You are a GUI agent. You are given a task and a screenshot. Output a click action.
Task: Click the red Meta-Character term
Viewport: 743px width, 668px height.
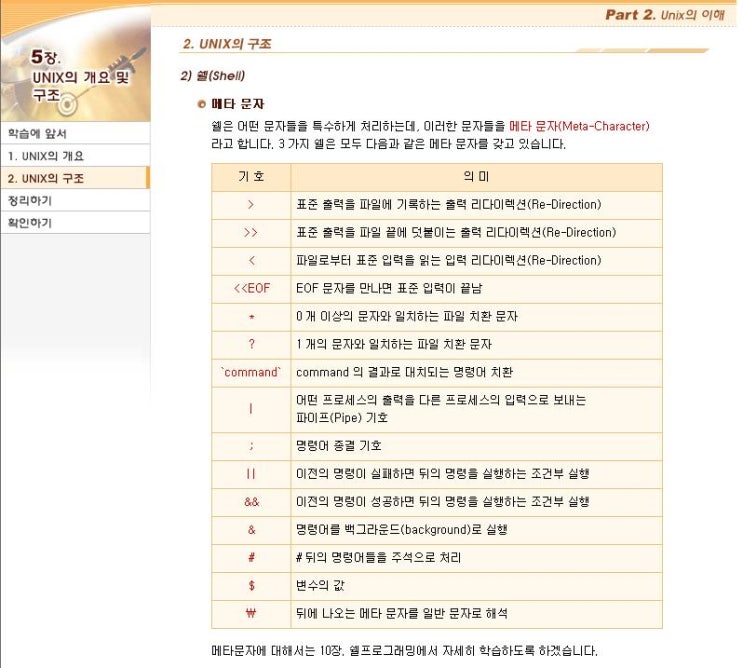tap(579, 126)
